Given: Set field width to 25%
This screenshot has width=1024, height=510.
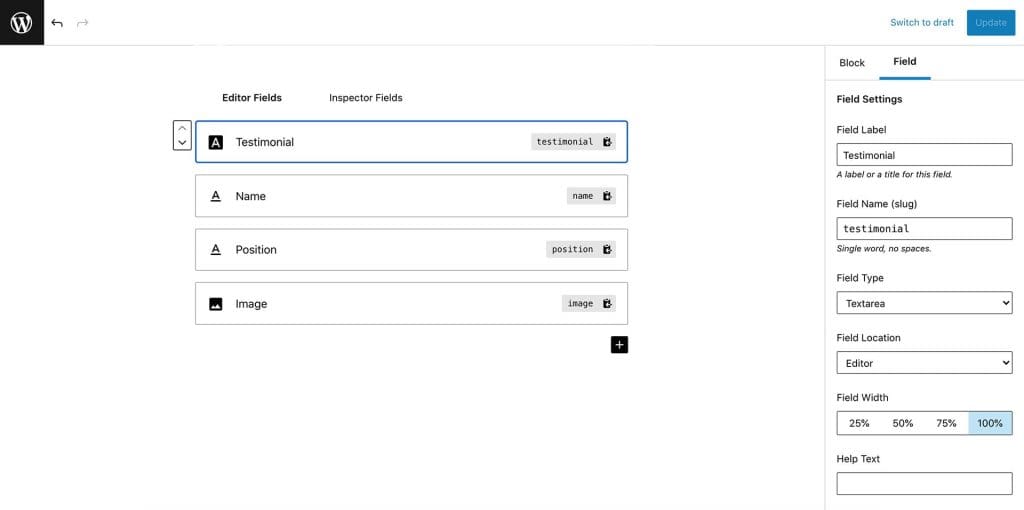Looking at the screenshot, I should pos(859,423).
